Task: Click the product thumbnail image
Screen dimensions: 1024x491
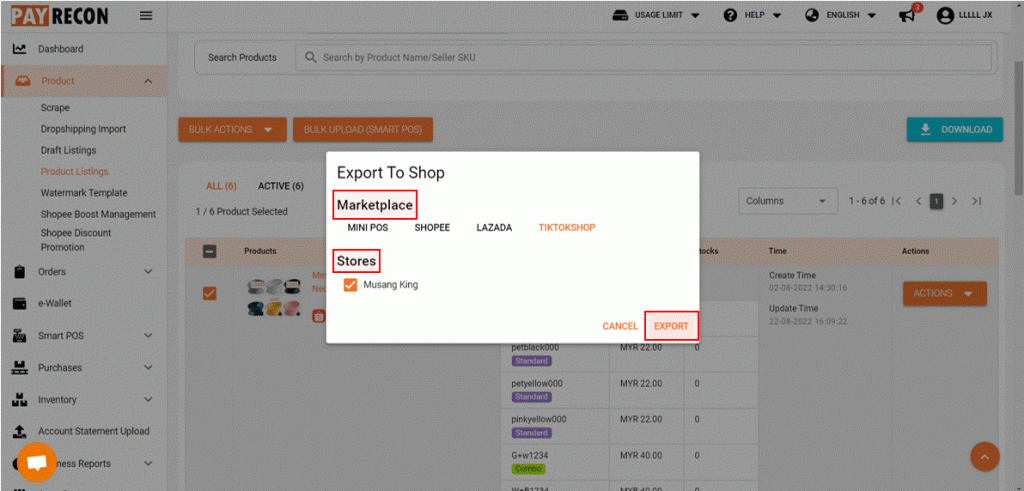Action: 273,299
